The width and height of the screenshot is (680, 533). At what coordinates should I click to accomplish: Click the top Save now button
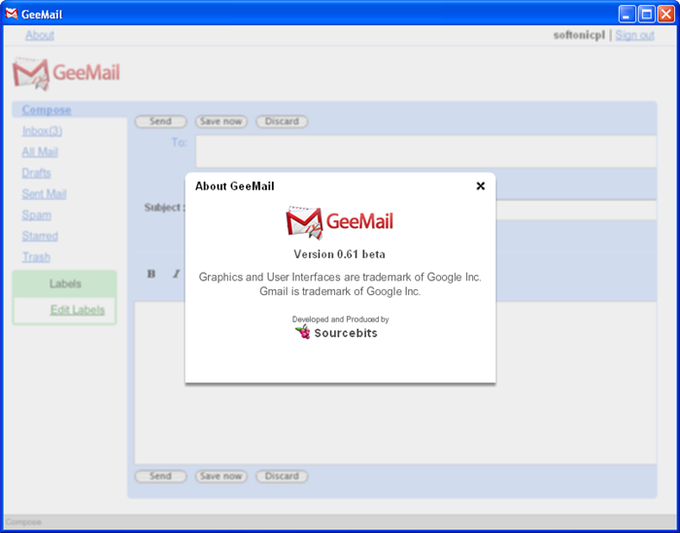click(x=221, y=121)
